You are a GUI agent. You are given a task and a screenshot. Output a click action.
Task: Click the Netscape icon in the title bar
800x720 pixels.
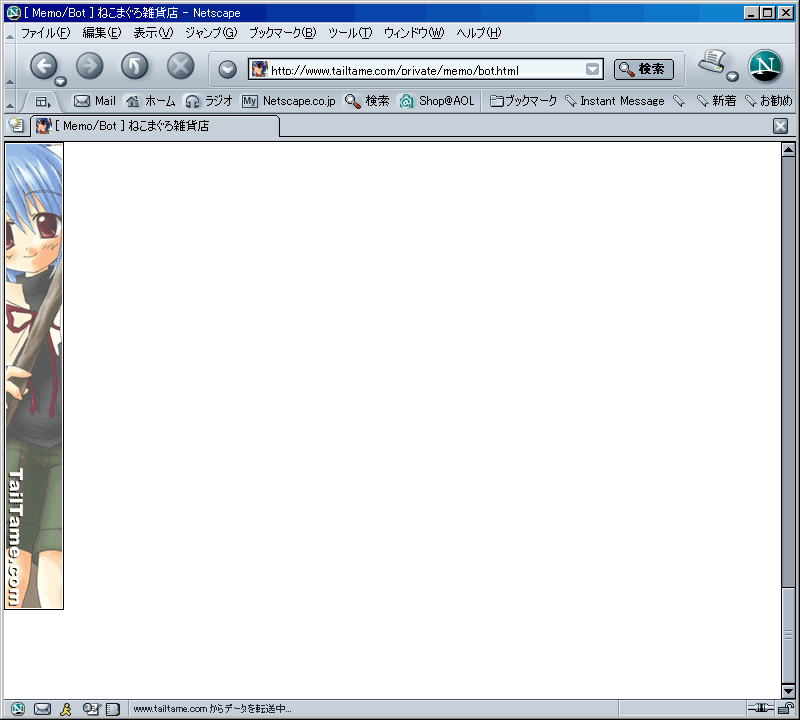tap(13, 13)
